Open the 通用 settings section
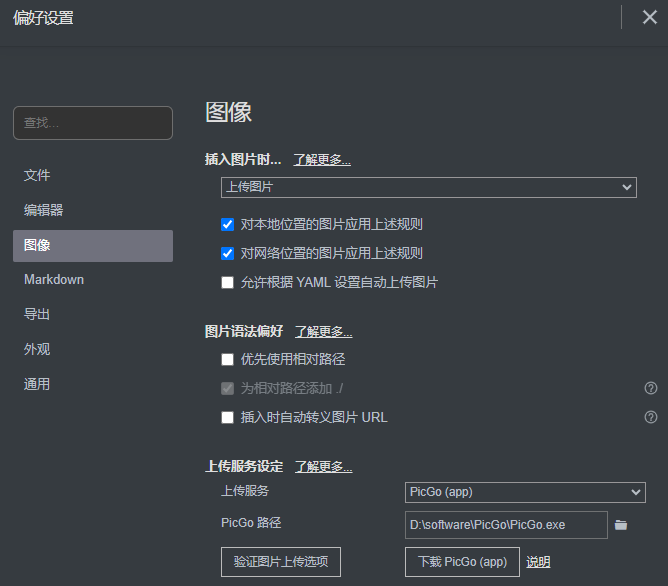 [x=93, y=385]
